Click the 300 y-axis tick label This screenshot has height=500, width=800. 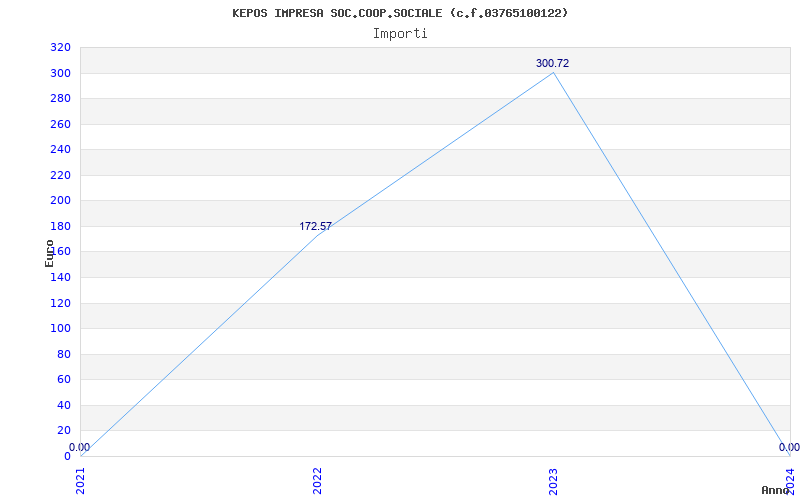click(60, 73)
